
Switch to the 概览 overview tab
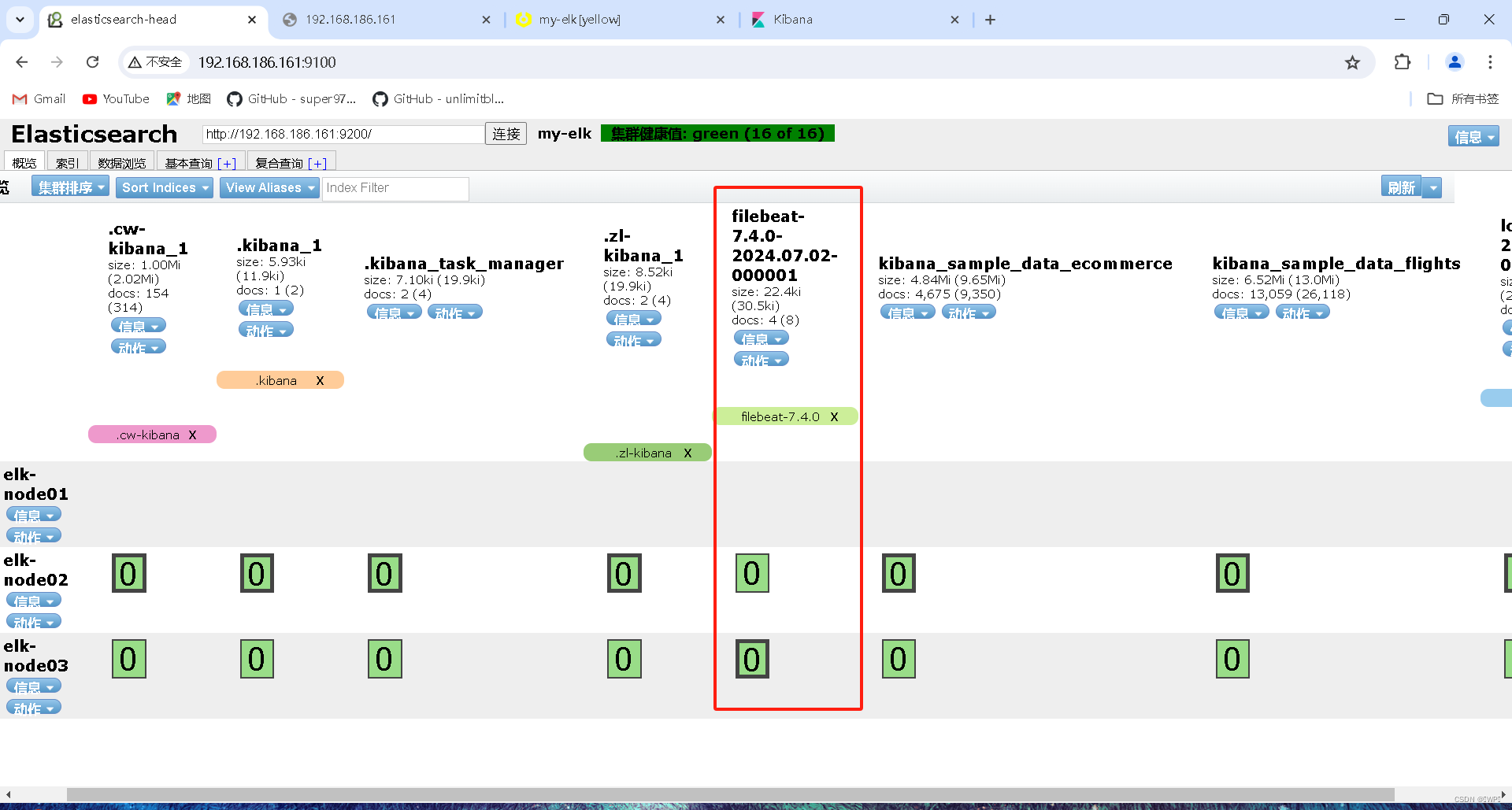tap(24, 163)
